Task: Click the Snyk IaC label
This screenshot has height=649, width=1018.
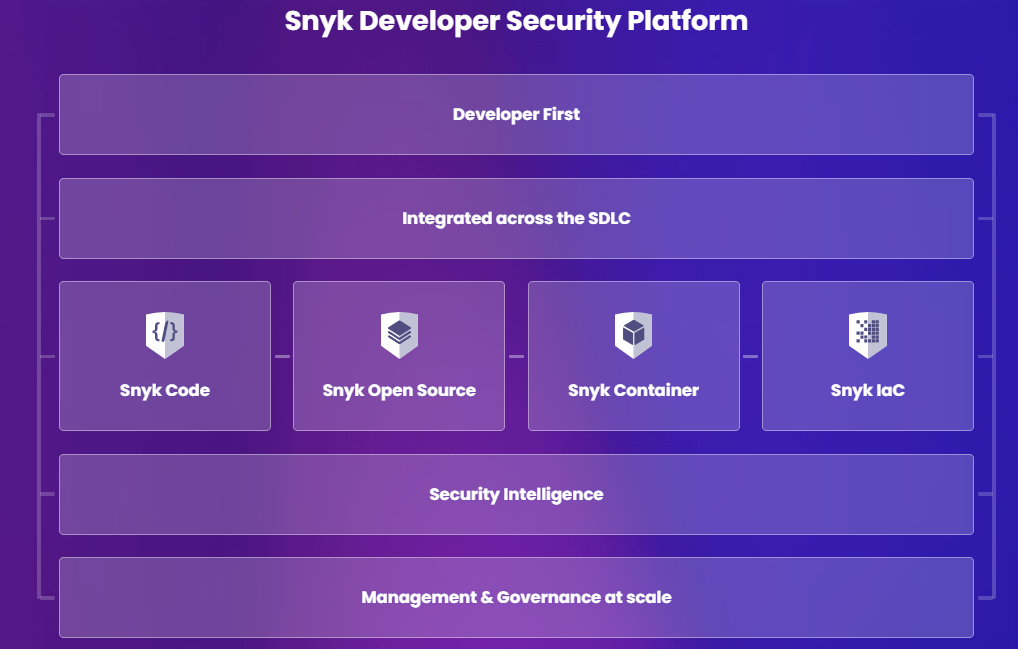Action: (868, 390)
